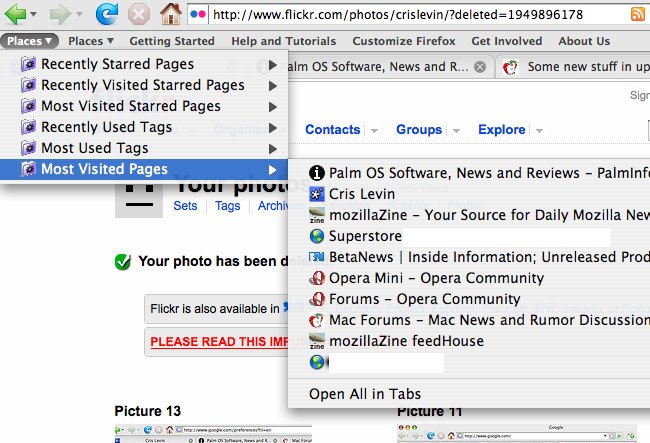Click the Forward arrow button
The width and height of the screenshot is (650, 443).
tap(60, 14)
